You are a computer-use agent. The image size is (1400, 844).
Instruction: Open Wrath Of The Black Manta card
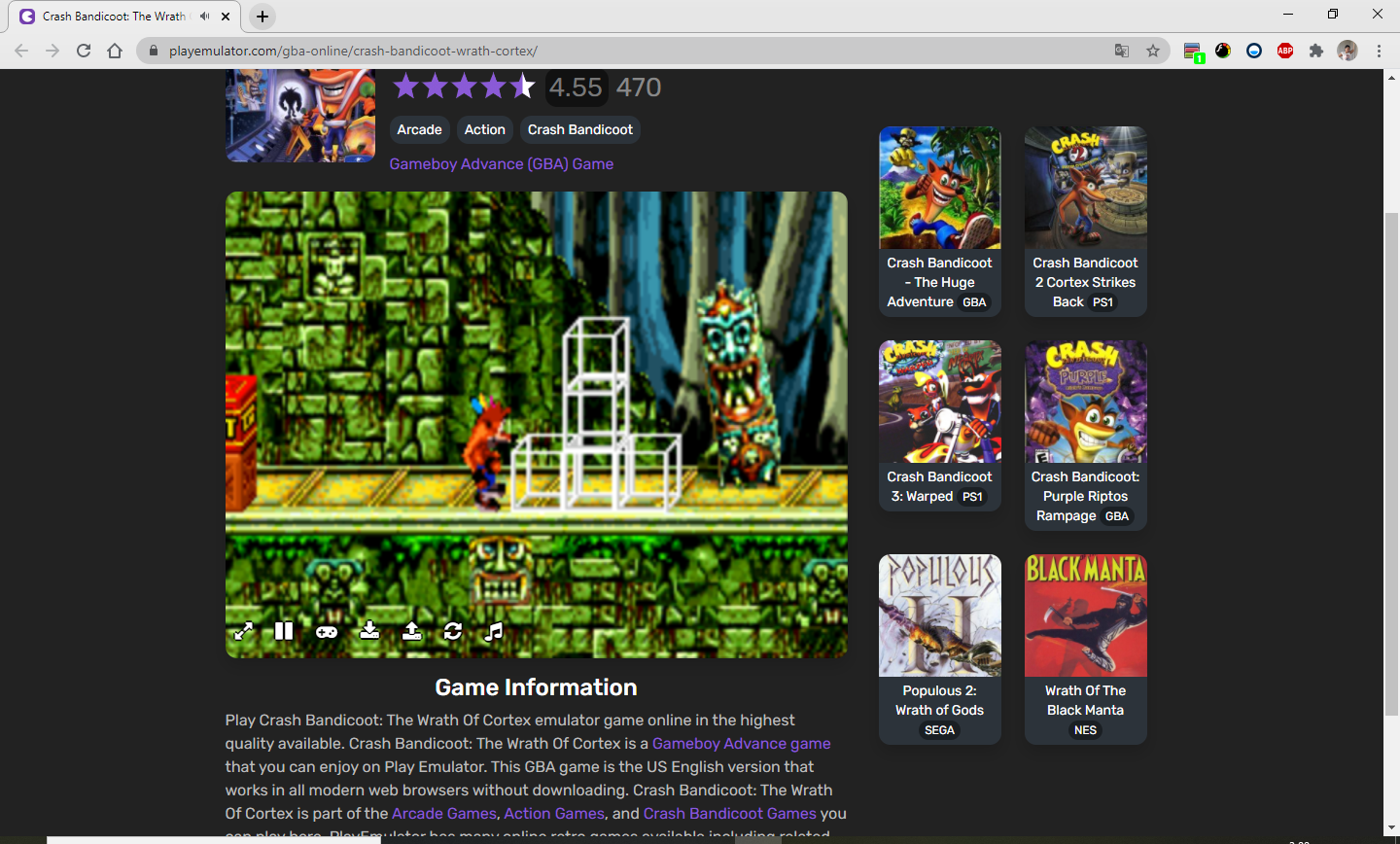point(1086,650)
